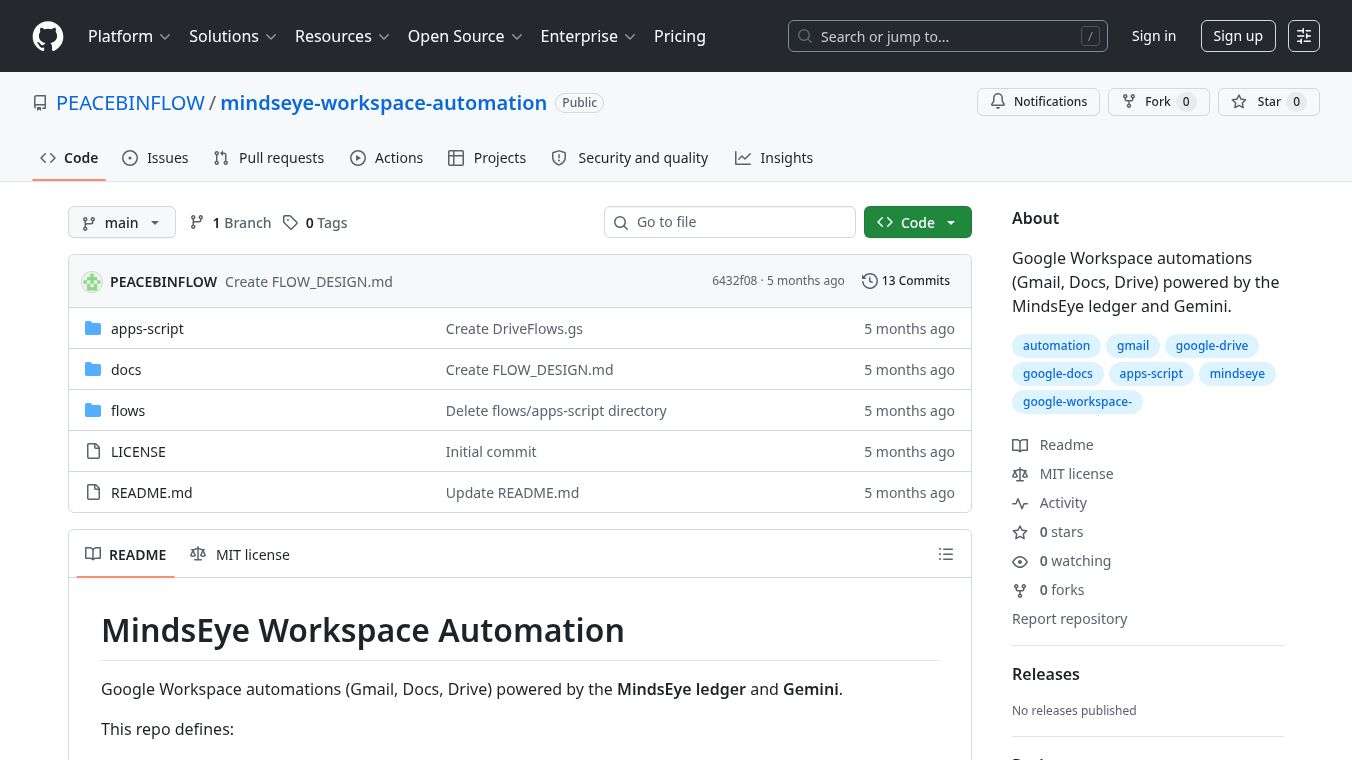Image resolution: width=1352 pixels, height=760 pixels.
Task: Switch to the Issues tab
Action: [155, 158]
